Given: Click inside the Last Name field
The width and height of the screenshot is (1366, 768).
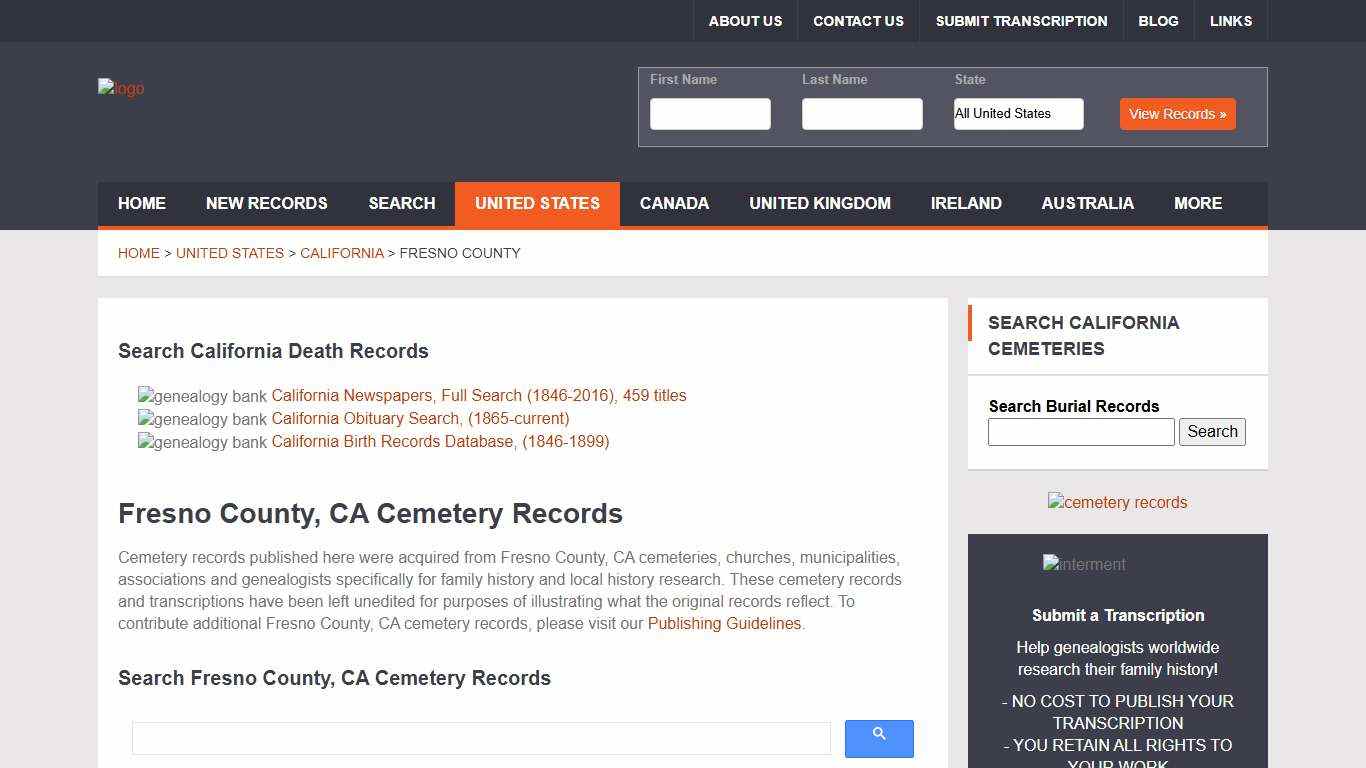Looking at the screenshot, I should [x=861, y=114].
